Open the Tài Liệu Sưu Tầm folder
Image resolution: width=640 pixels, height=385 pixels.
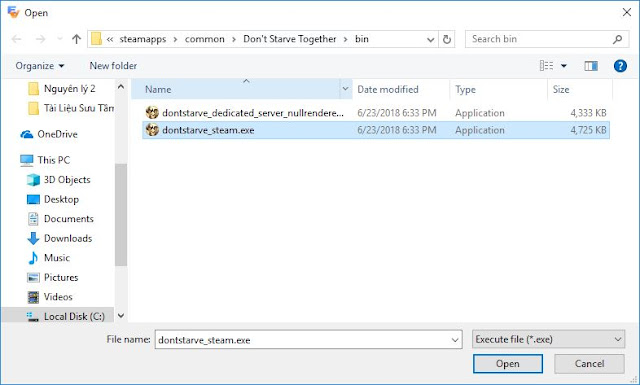point(71,108)
